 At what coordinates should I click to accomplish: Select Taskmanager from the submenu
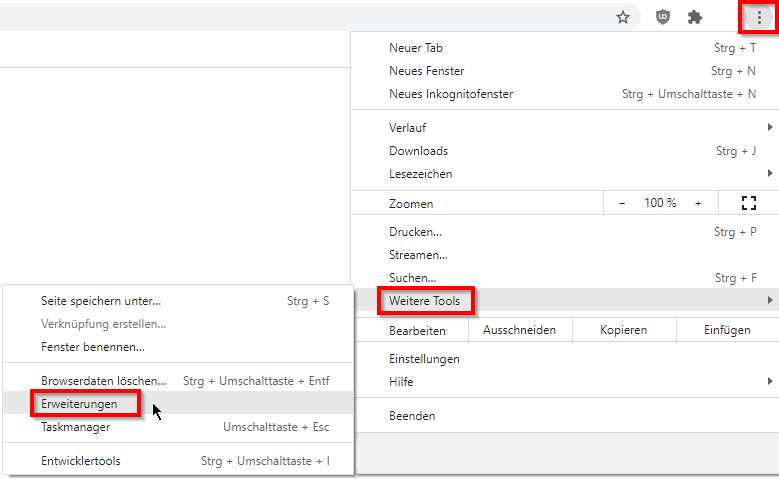pos(76,427)
